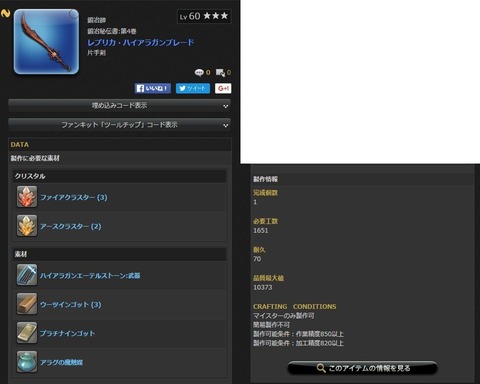Click the 完成個数 label
480x384 pixels.
click(x=265, y=193)
